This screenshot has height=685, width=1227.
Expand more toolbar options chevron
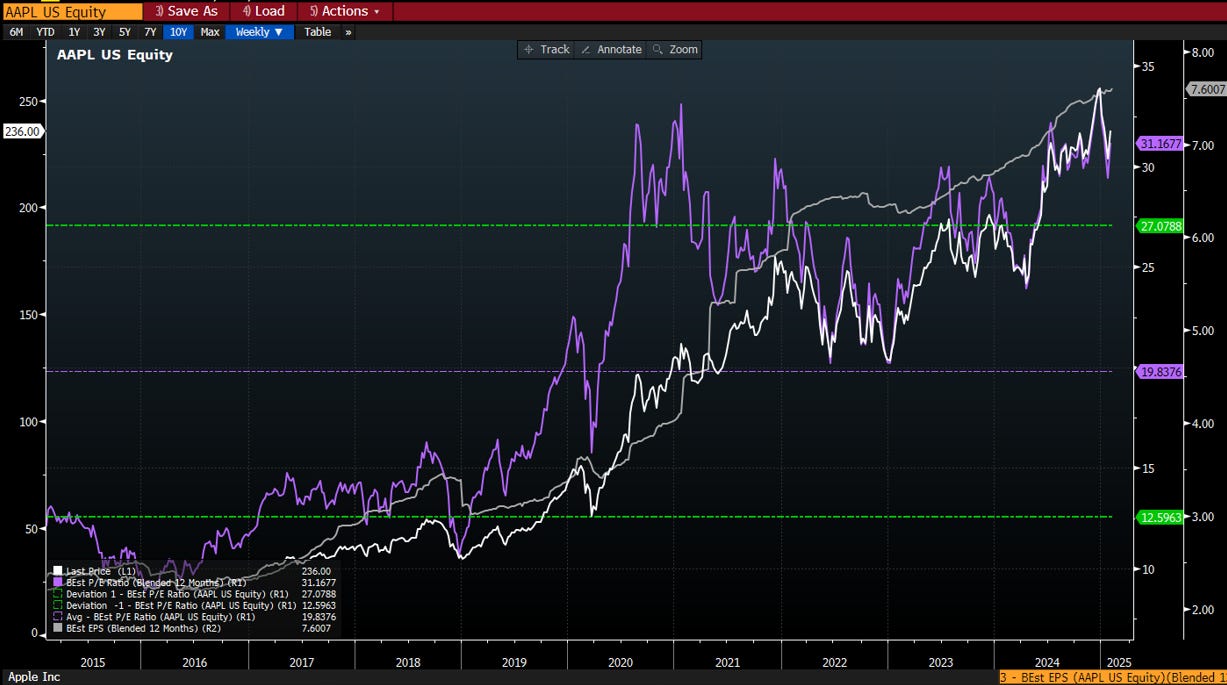(x=348, y=32)
